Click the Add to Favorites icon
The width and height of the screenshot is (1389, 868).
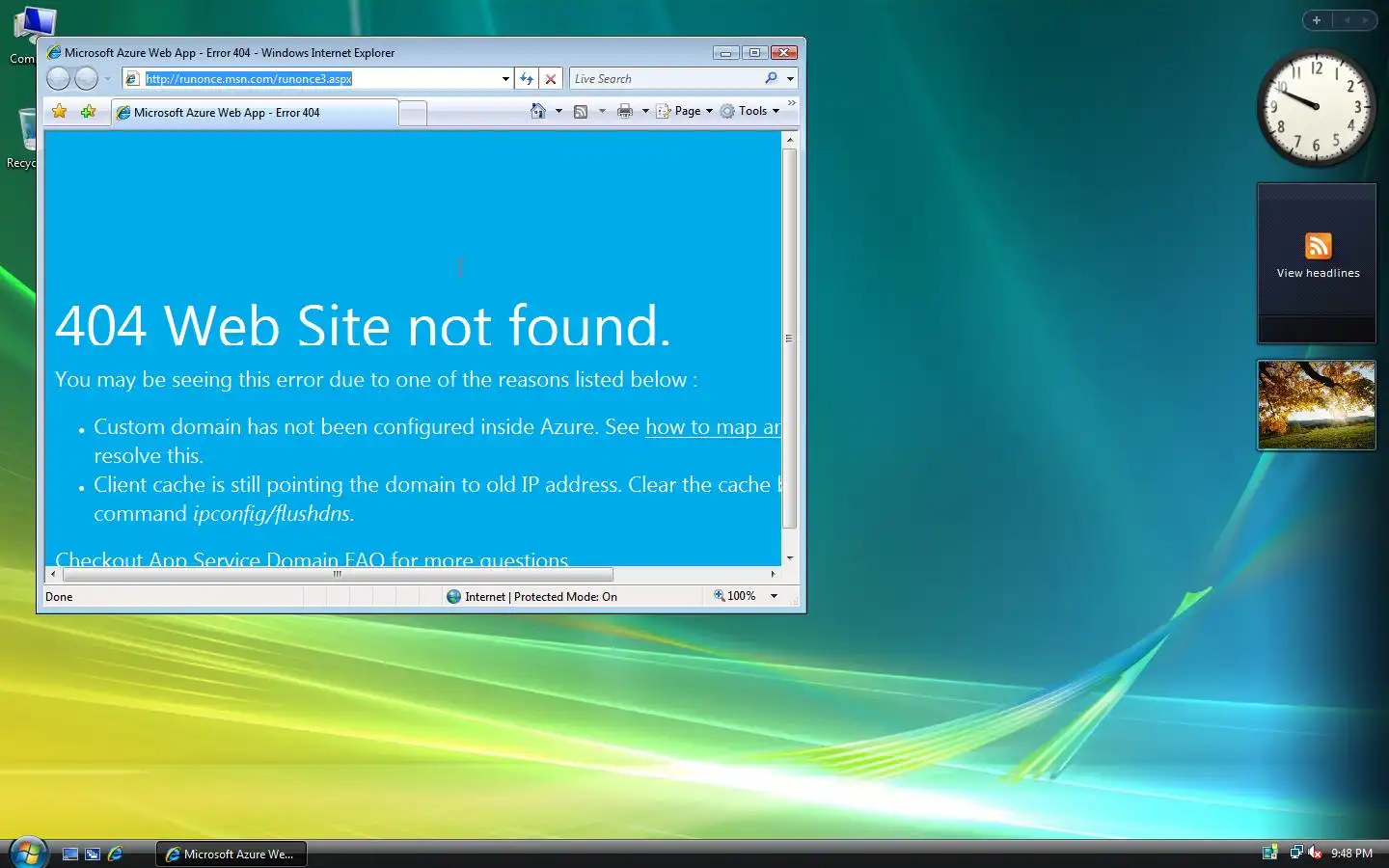[x=88, y=112]
